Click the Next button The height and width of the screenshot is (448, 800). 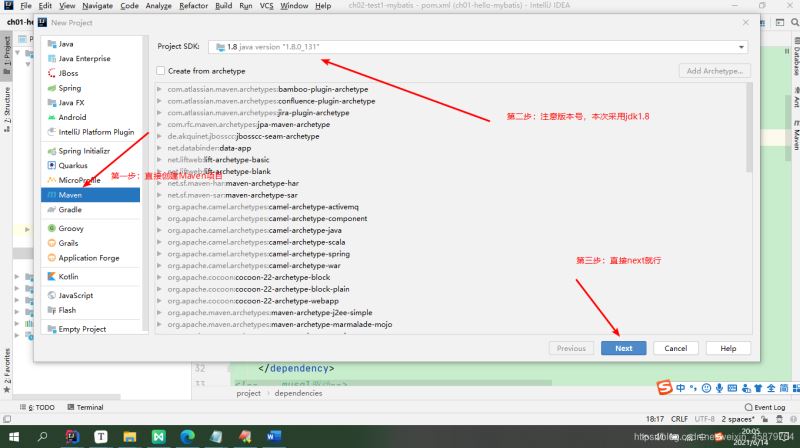623,349
